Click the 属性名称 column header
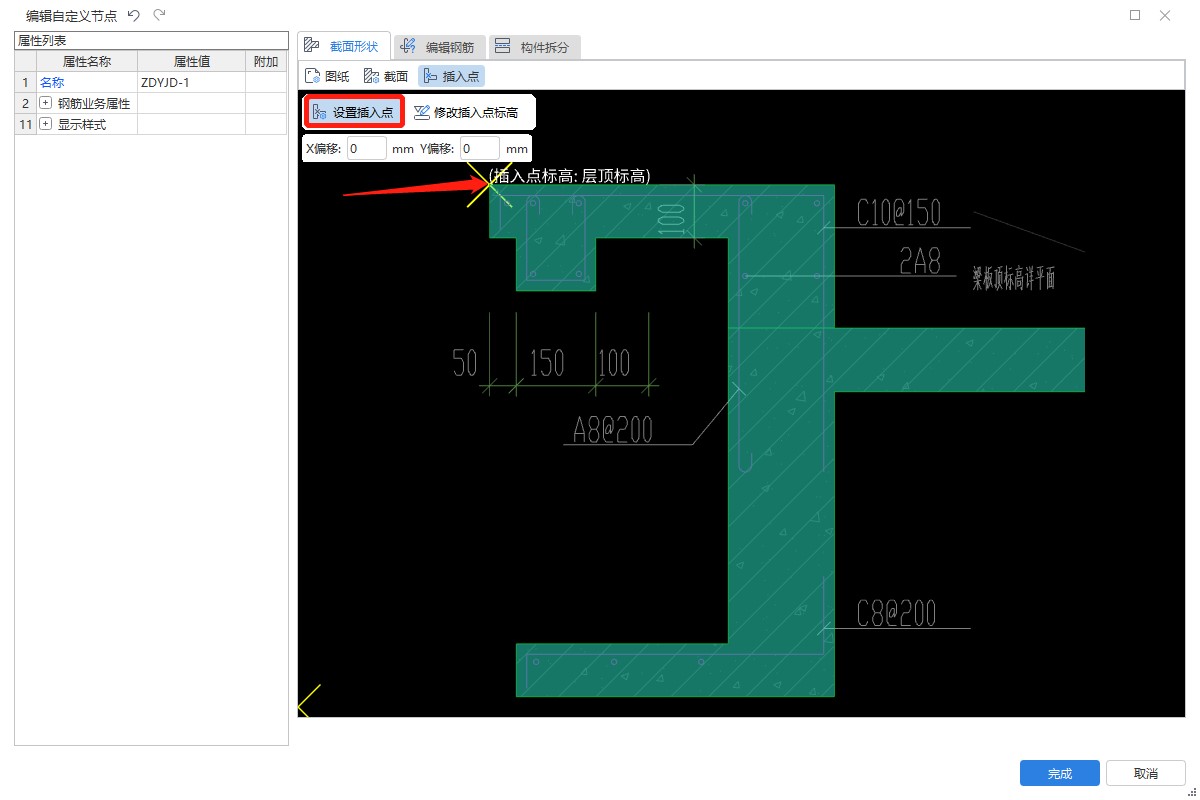 pyautogui.click(x=87, y=61)
